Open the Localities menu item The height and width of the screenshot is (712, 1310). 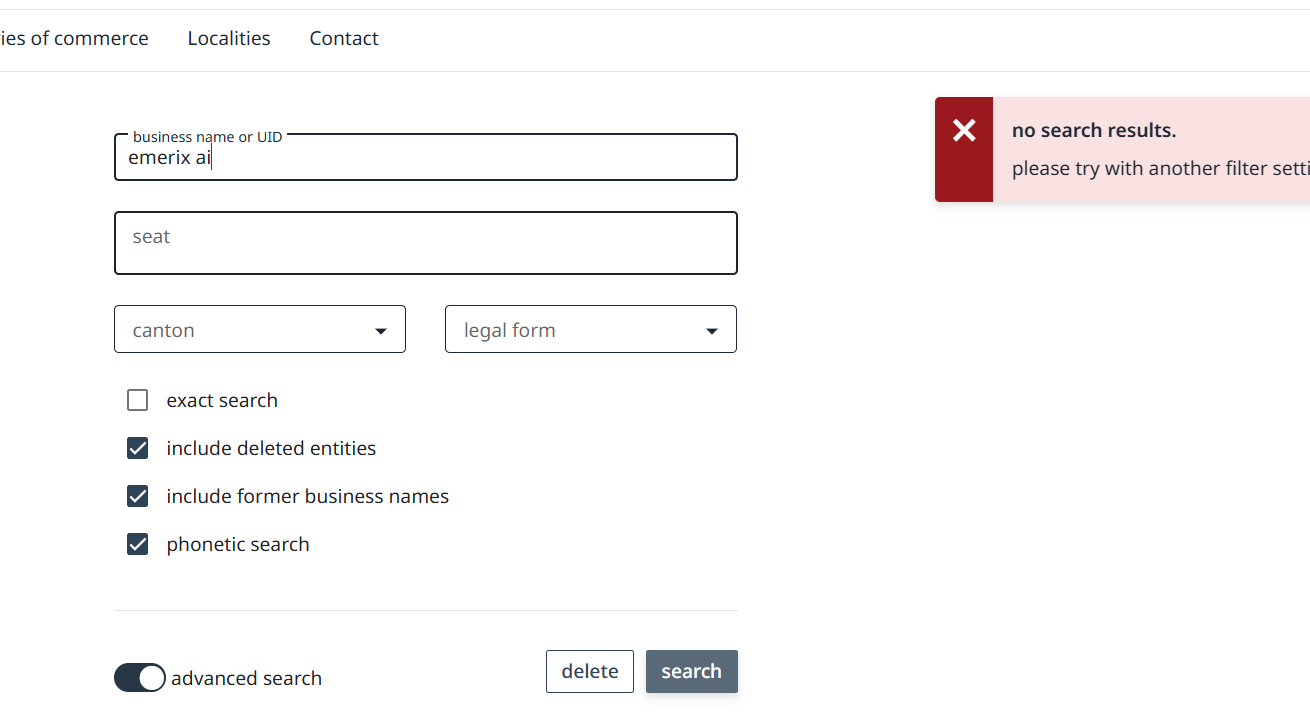(229, 38)
